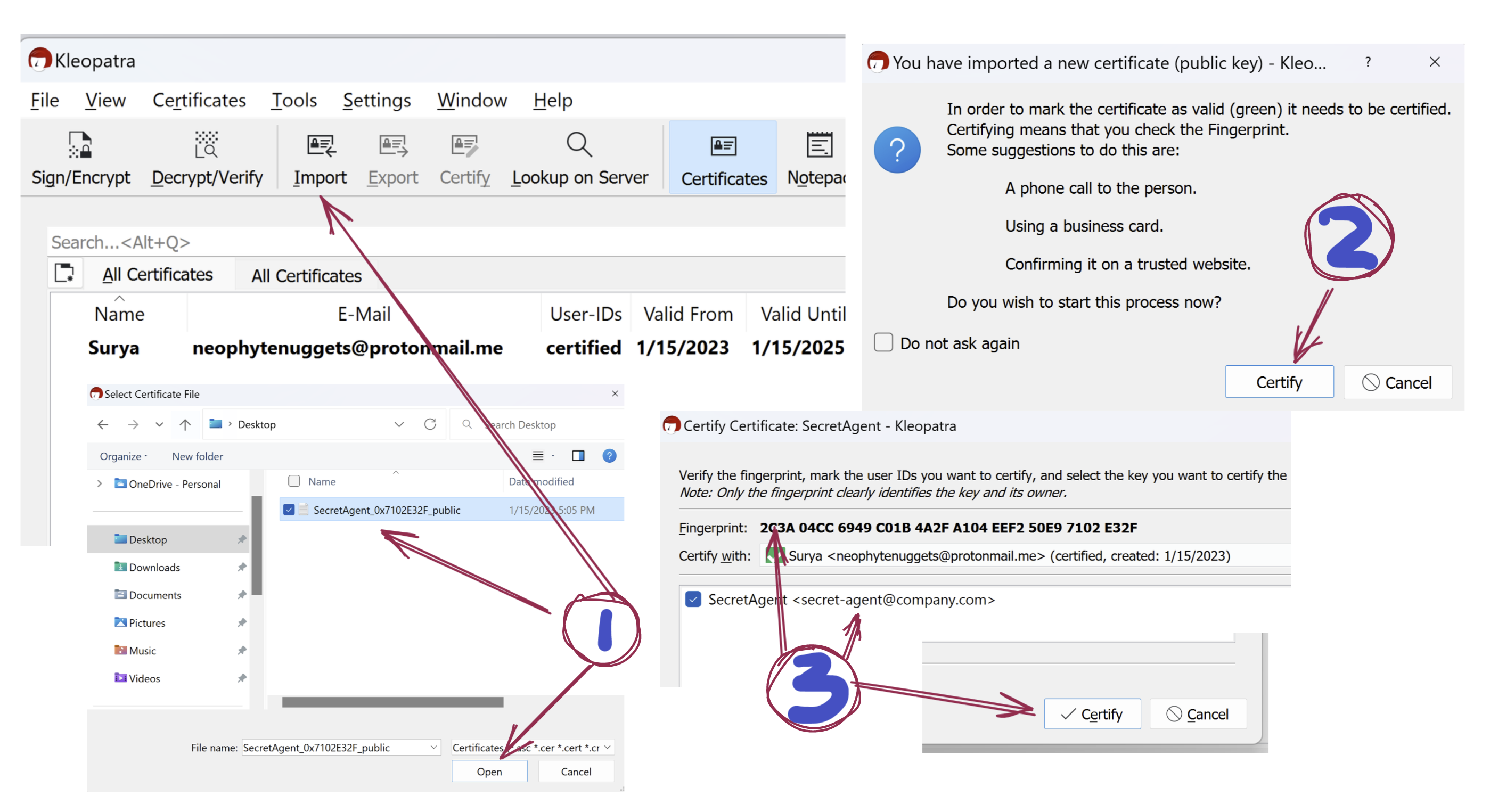Click Certify in the imported certificate dialog
The height and width of the screenshot is (812, 1490).
pyautogui.click(x=1279, y=382)
